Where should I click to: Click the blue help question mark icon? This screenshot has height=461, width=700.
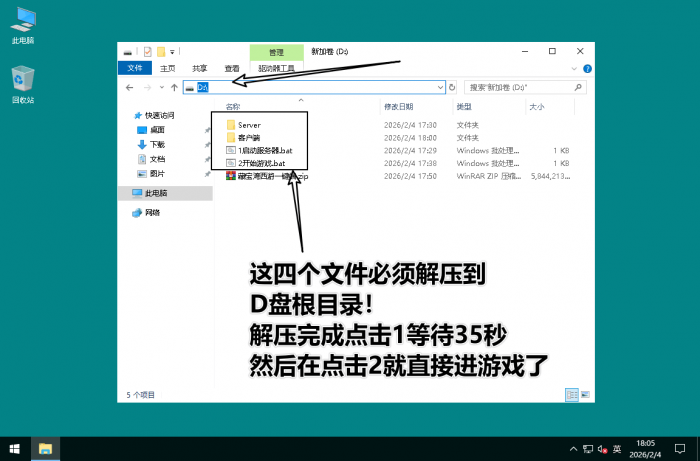pyautogui.click(x=588, y=69)
